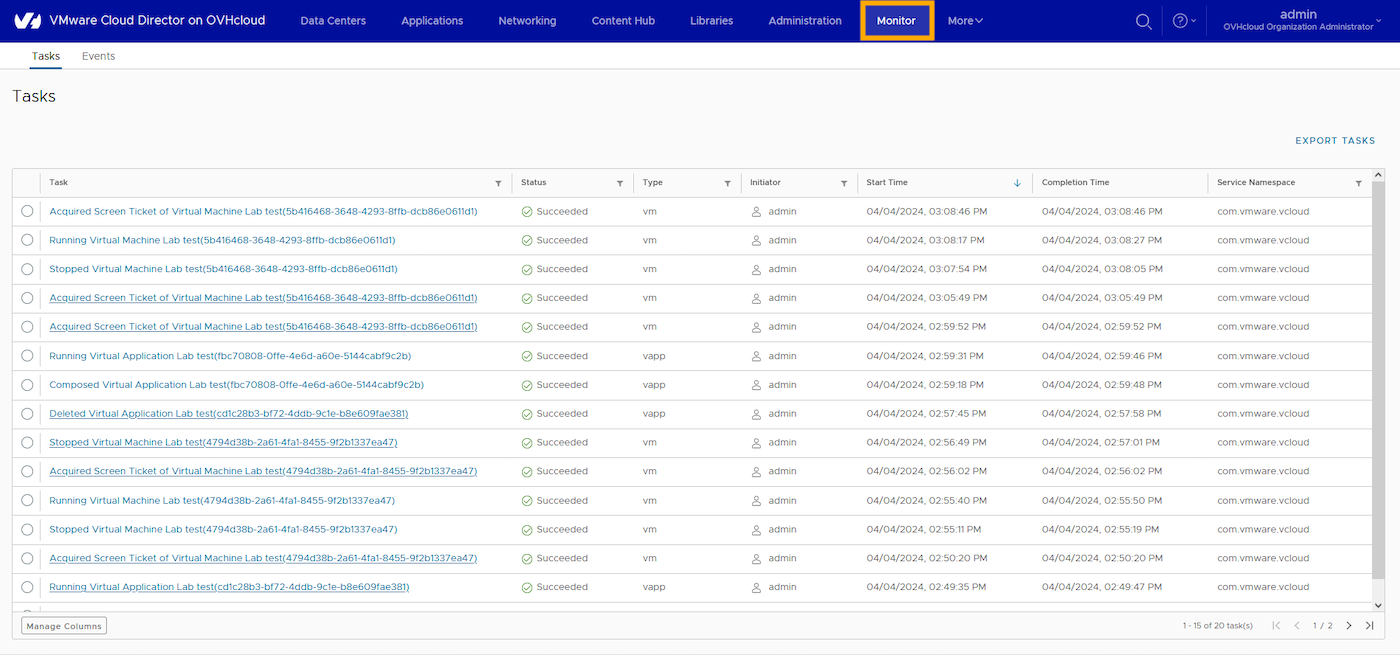Click the Initiator column filter icon
Image resolution: width=1400 pixels, height=655 pixels.
pyautogui.click(x=844, y=183)
